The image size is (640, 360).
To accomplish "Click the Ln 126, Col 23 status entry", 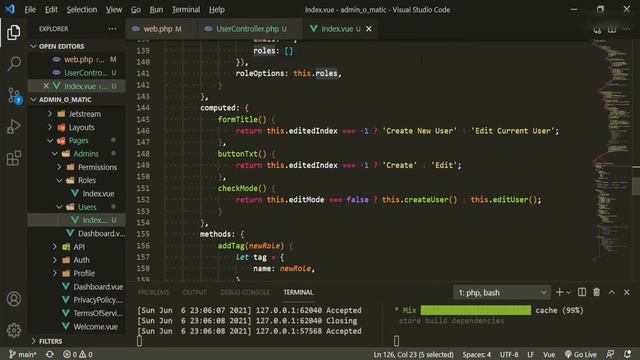I will point(413,354).
